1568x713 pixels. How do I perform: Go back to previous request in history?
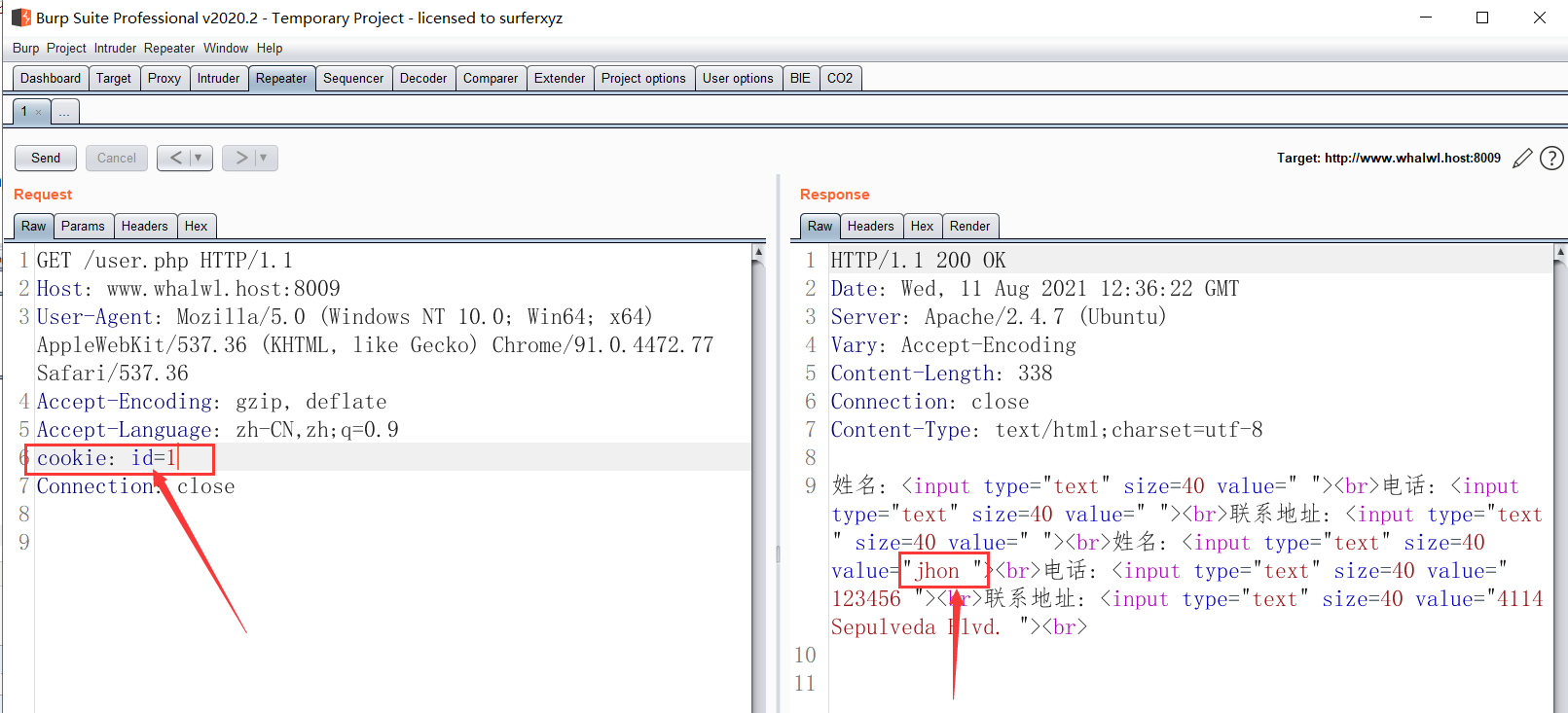coord(175,158)
